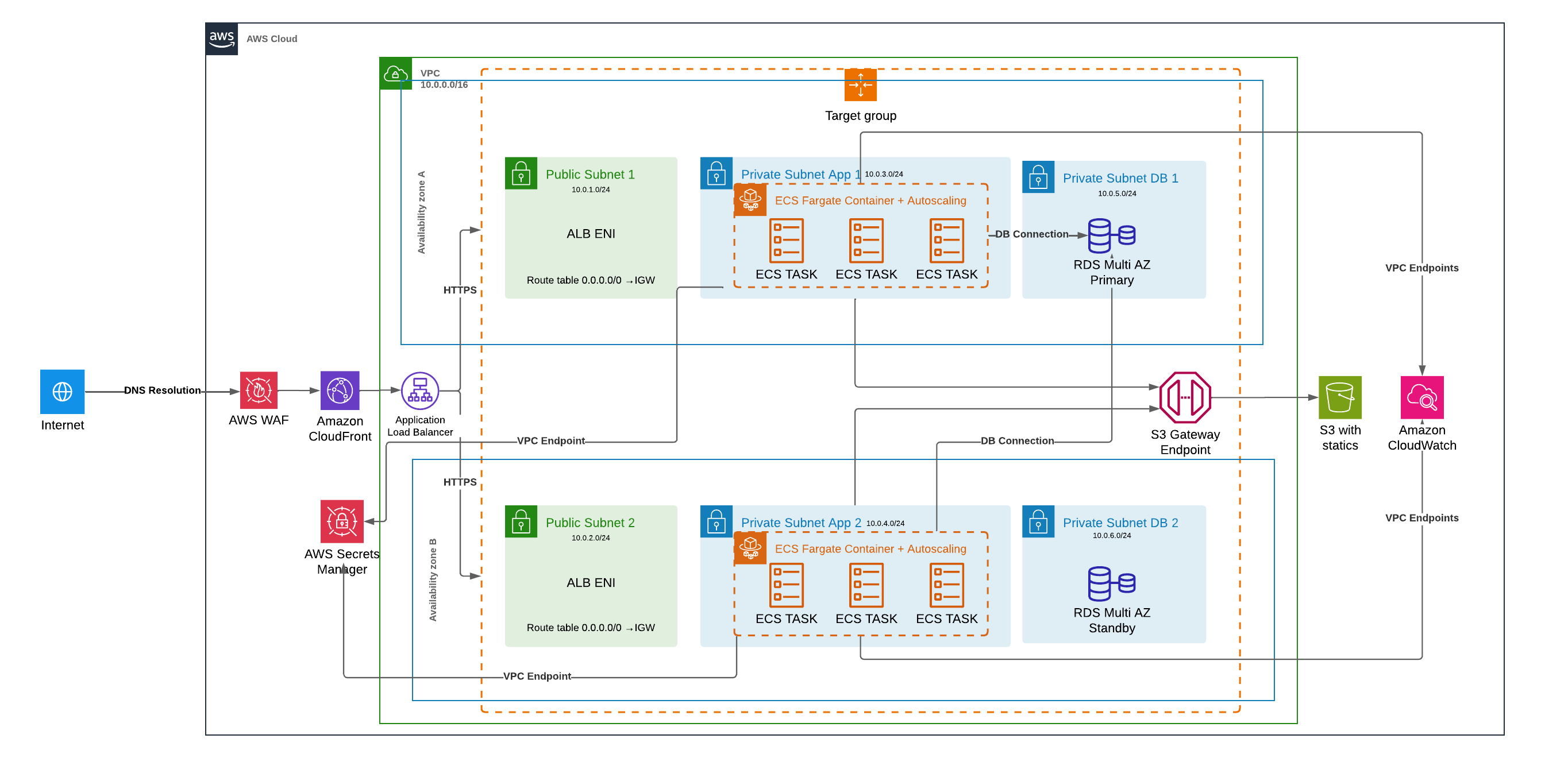Click the S3 Gateway Endpoint icon
The height and width of the screenshot is (758, 1568).
1185,397
